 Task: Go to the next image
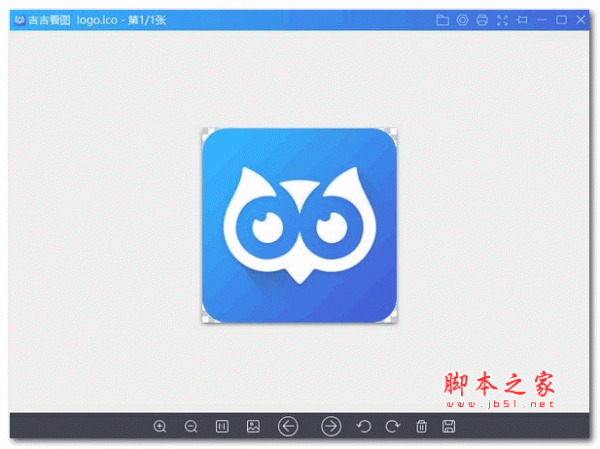click(331, 426)
